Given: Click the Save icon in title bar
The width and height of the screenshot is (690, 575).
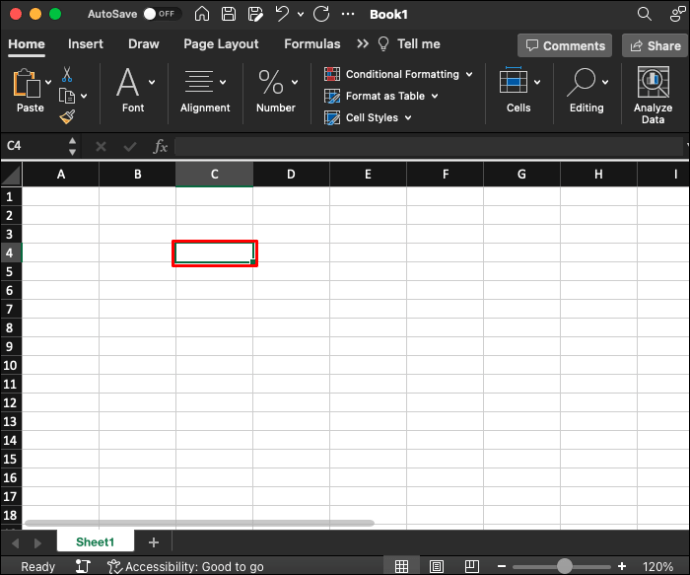Looking at the screenshot, I should coord(228,14).
